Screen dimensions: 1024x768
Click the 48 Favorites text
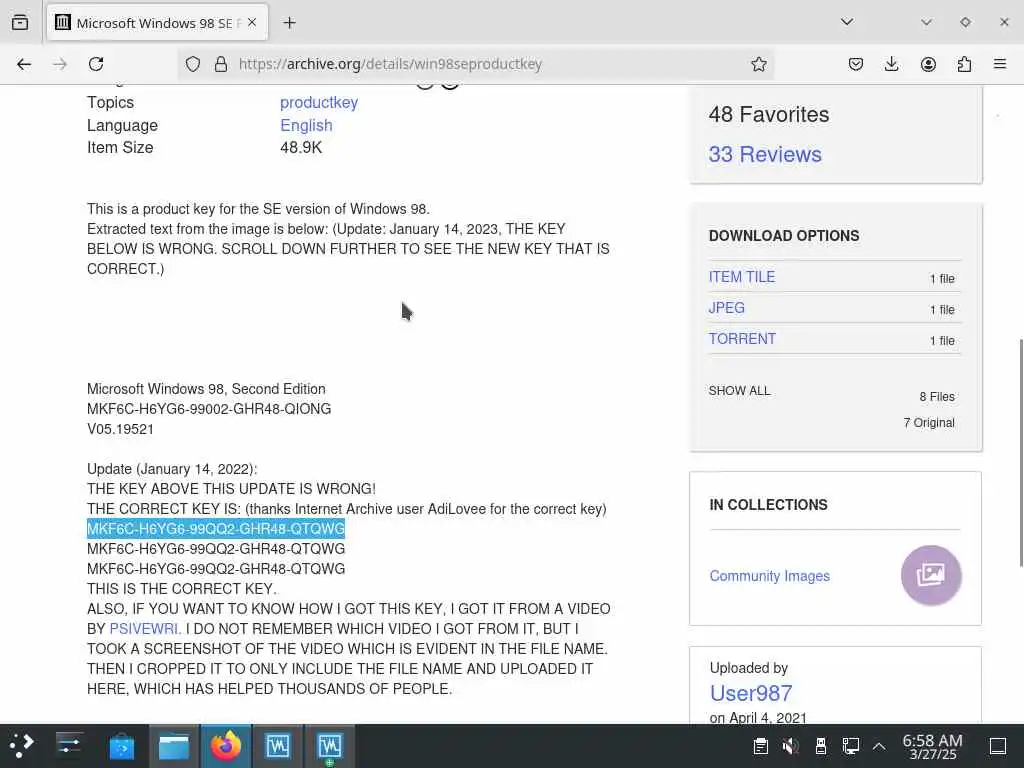tap(769, 114)
